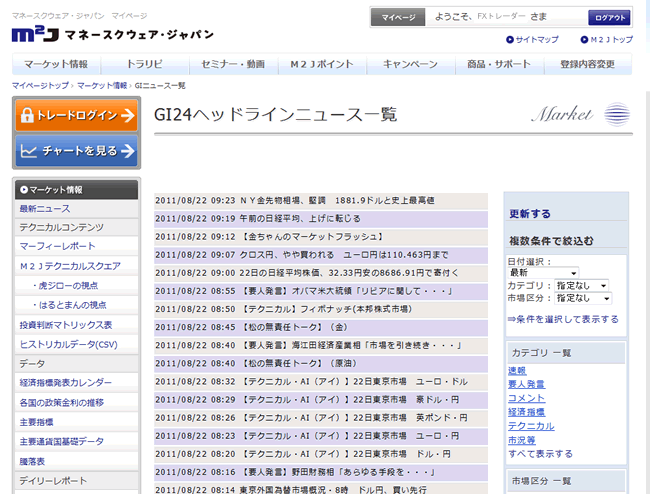Screen dimensions: 650x494
Task: Open the 08:40 海江田経済産業相 news item
Action: (x=321, y=346)
